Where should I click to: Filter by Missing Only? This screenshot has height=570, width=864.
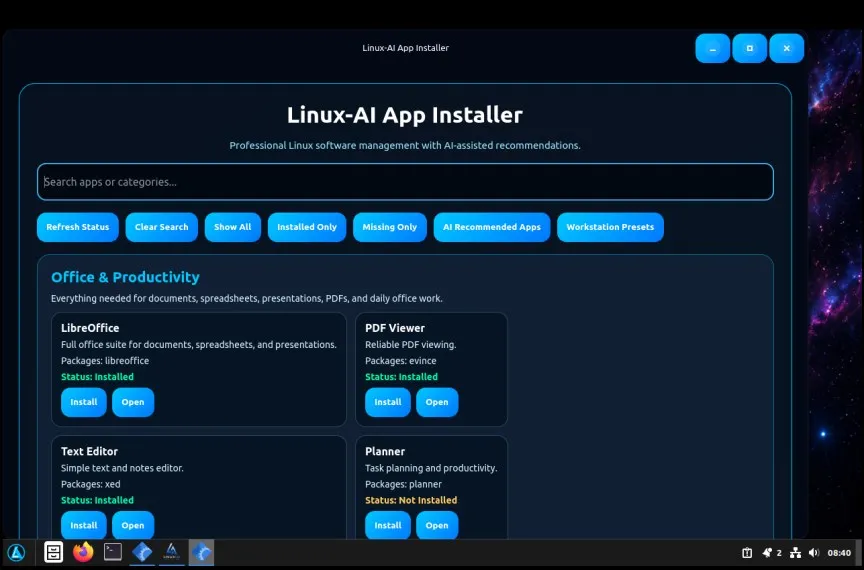coord(390,227)
